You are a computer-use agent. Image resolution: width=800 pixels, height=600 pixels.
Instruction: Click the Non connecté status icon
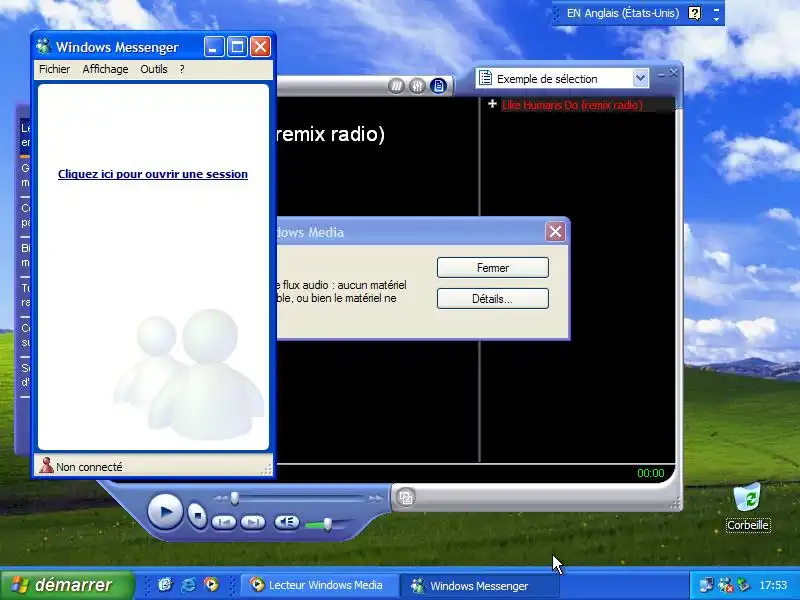point(46,465)
